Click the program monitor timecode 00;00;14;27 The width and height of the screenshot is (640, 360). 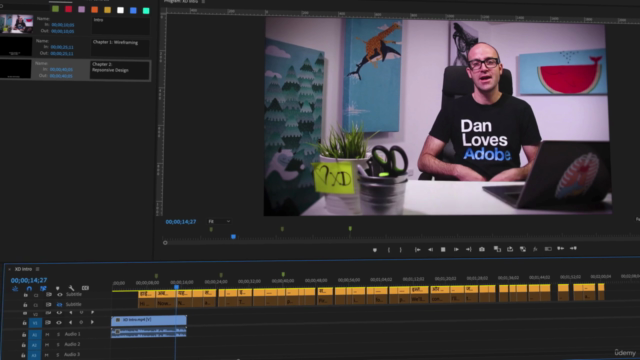coord(181,222)
